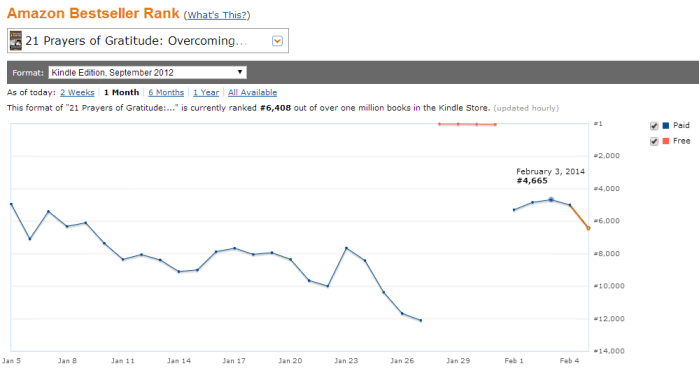Open the book title dropdown arrow
This screenshot has width=699, height=373.
tap(277, 41)
